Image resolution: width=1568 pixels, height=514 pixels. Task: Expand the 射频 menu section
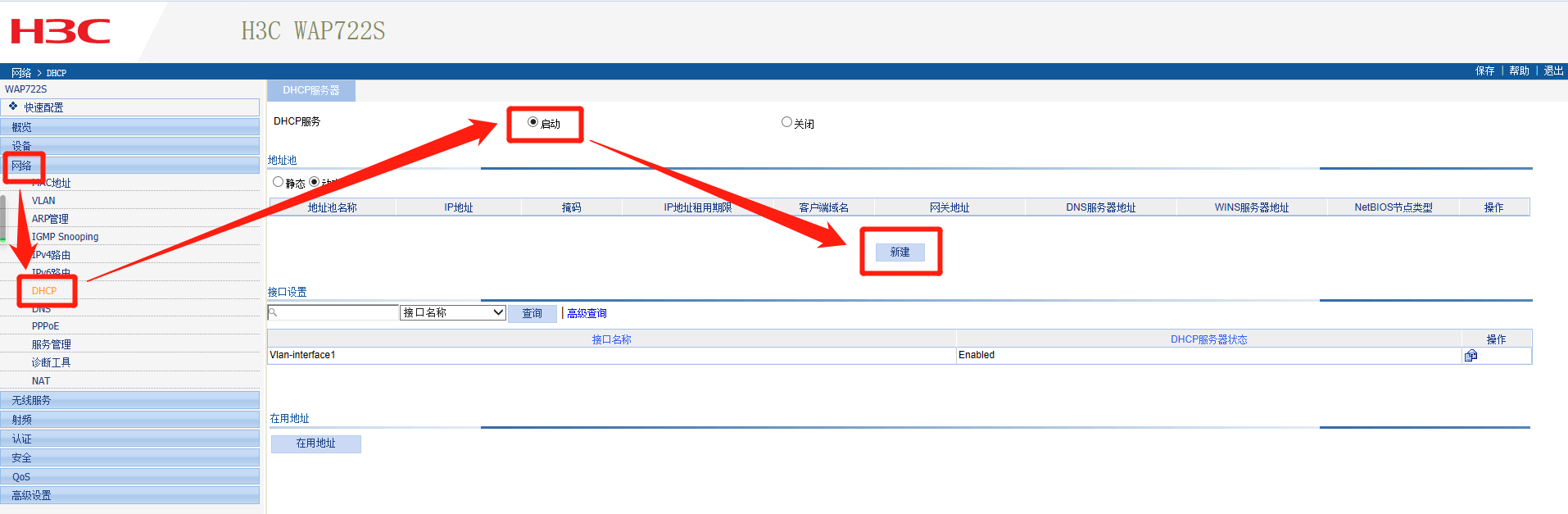[130, 419]
